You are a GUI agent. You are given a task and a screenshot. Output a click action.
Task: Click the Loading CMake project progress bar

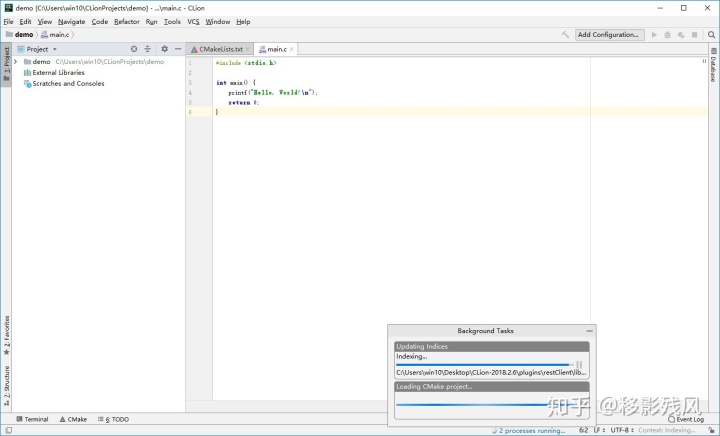pyautogui.click(x=491, y=404)
